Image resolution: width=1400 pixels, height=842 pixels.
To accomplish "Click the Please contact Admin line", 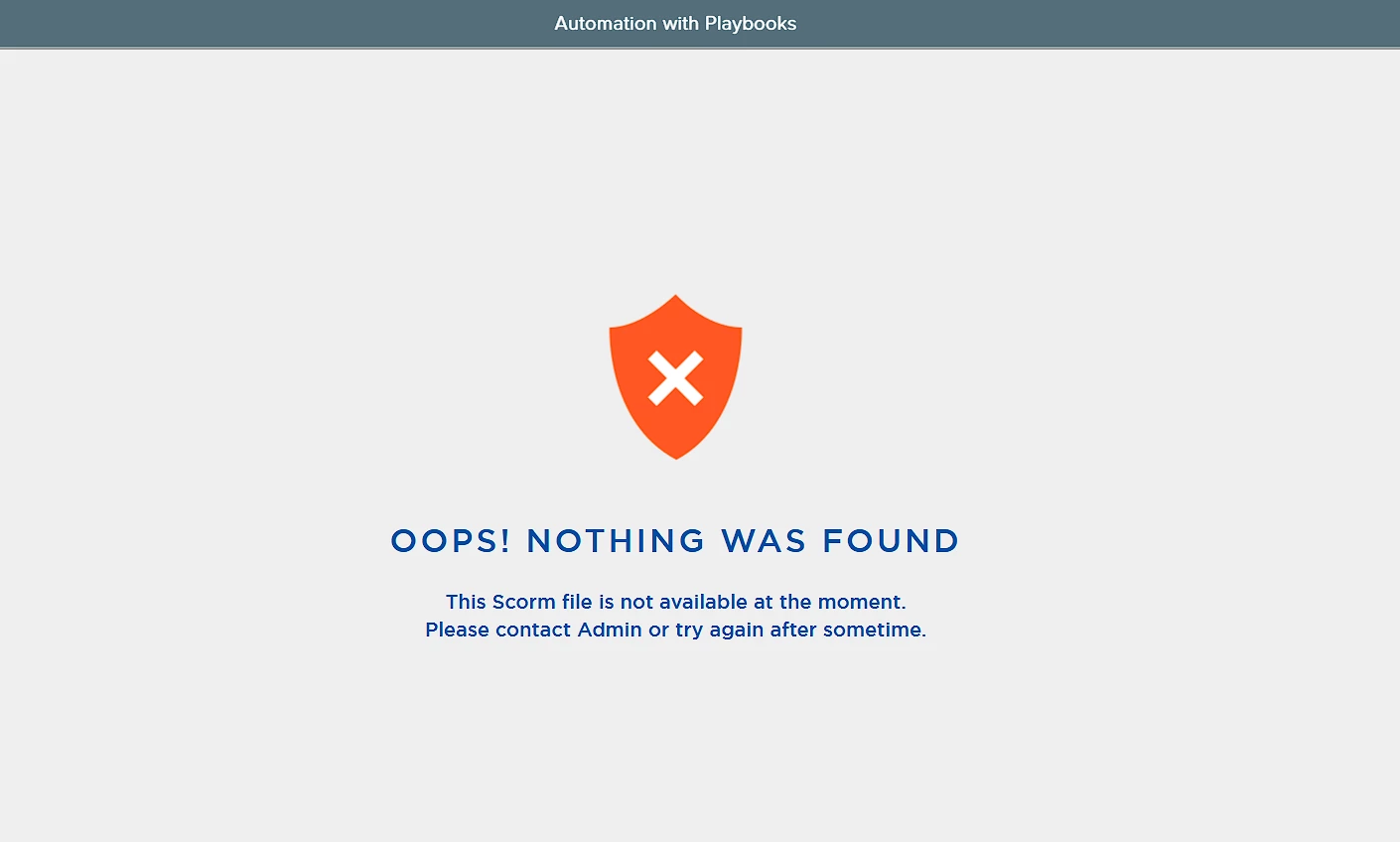I will click(x=675, y=630).
